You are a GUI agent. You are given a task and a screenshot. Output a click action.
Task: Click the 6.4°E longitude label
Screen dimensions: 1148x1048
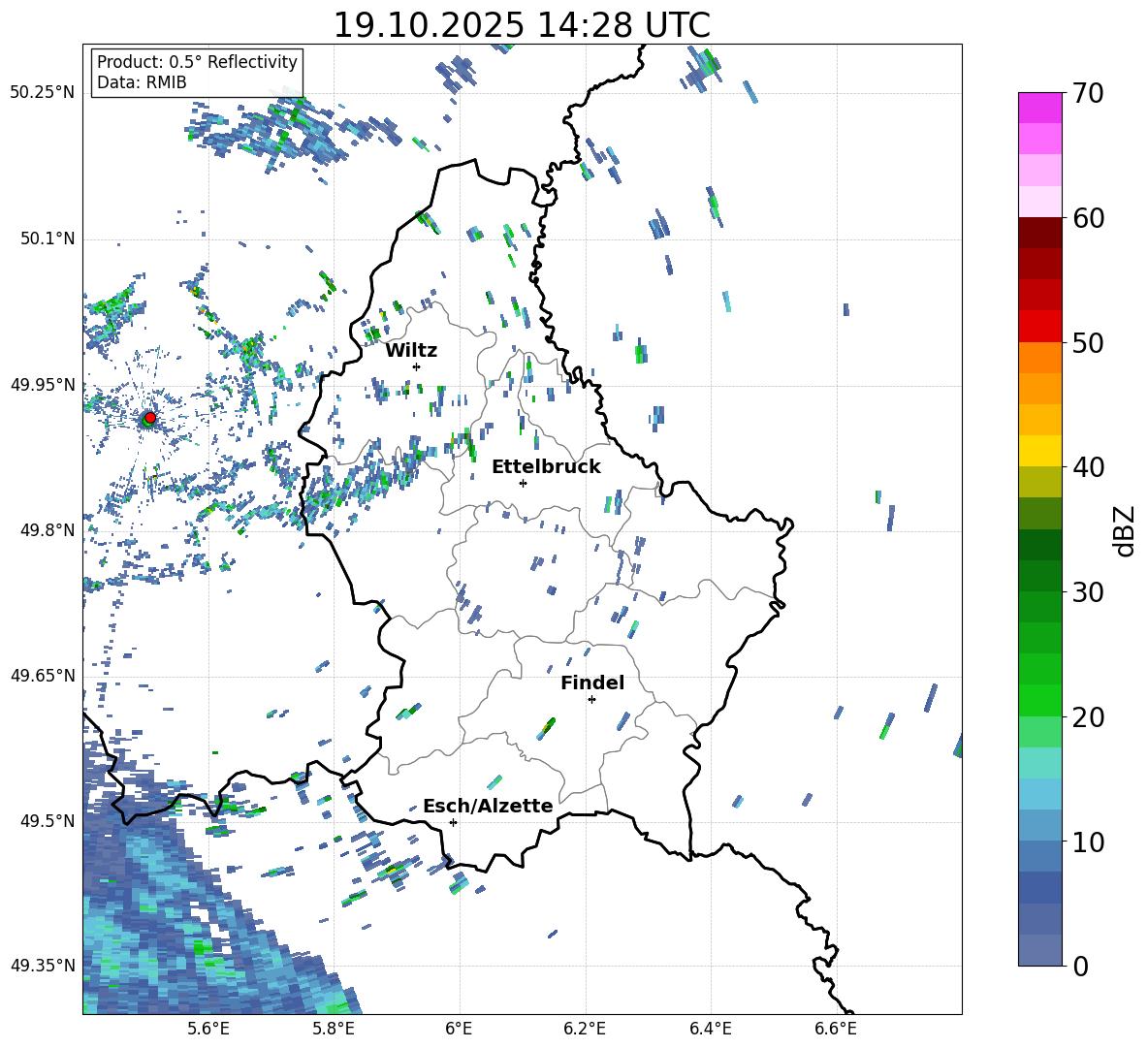711,1029
